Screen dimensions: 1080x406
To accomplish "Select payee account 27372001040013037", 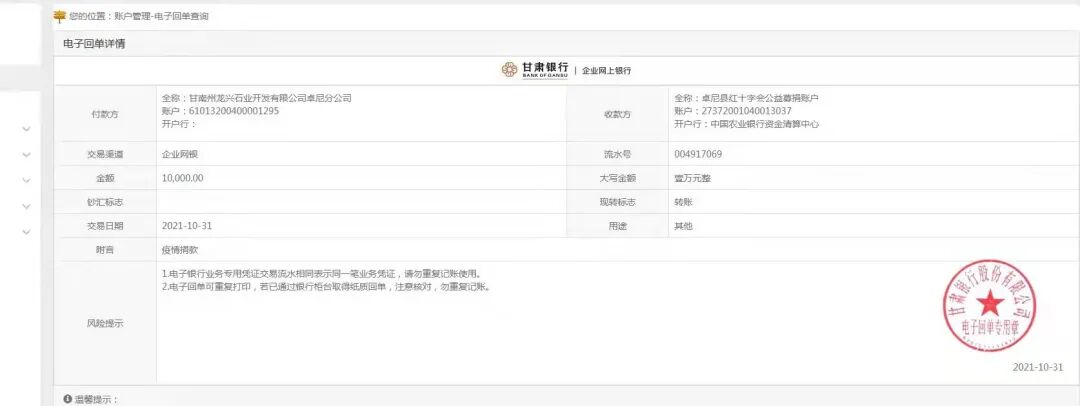I will pos(746,111).
